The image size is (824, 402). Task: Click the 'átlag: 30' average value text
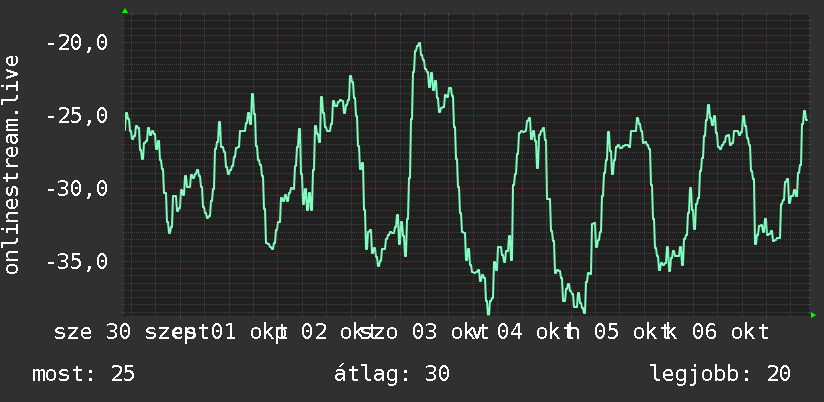click(x=392, y=374)
